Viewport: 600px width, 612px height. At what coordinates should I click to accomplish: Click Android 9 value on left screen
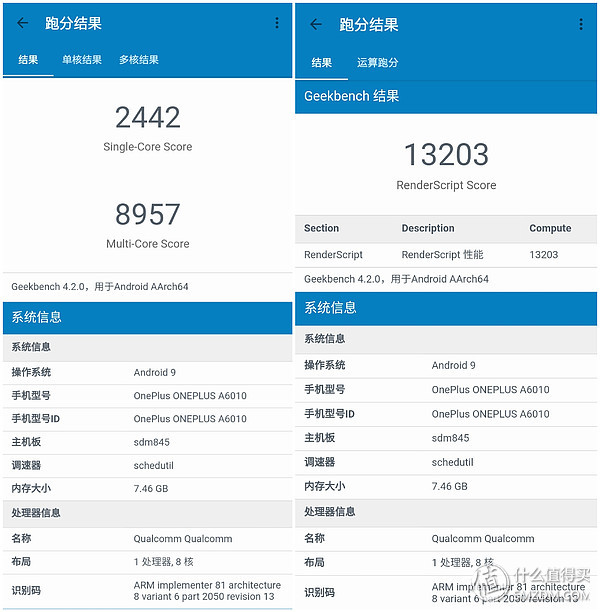click(x=155, y=372)
